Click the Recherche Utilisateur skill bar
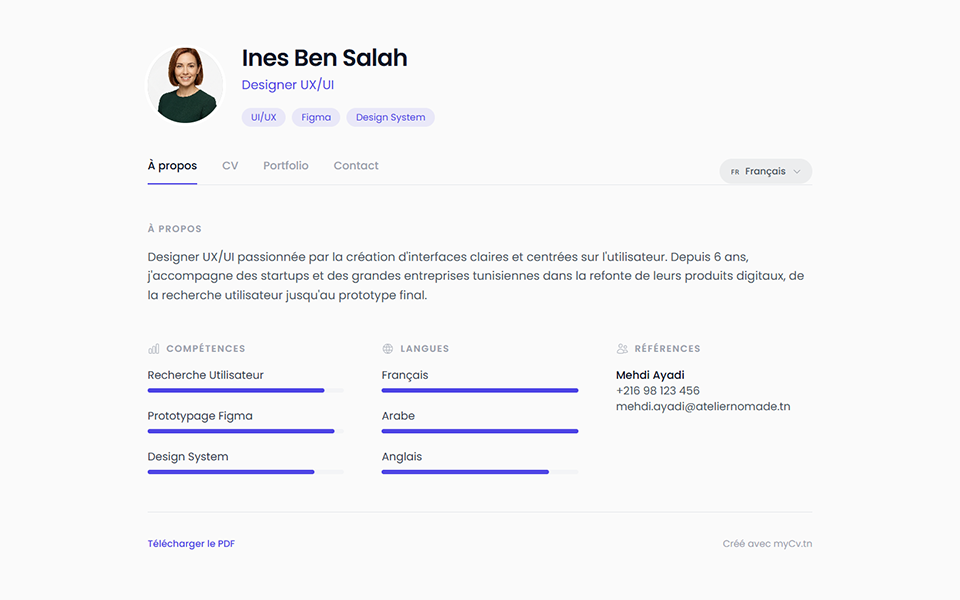 click(x=246, y=391)
